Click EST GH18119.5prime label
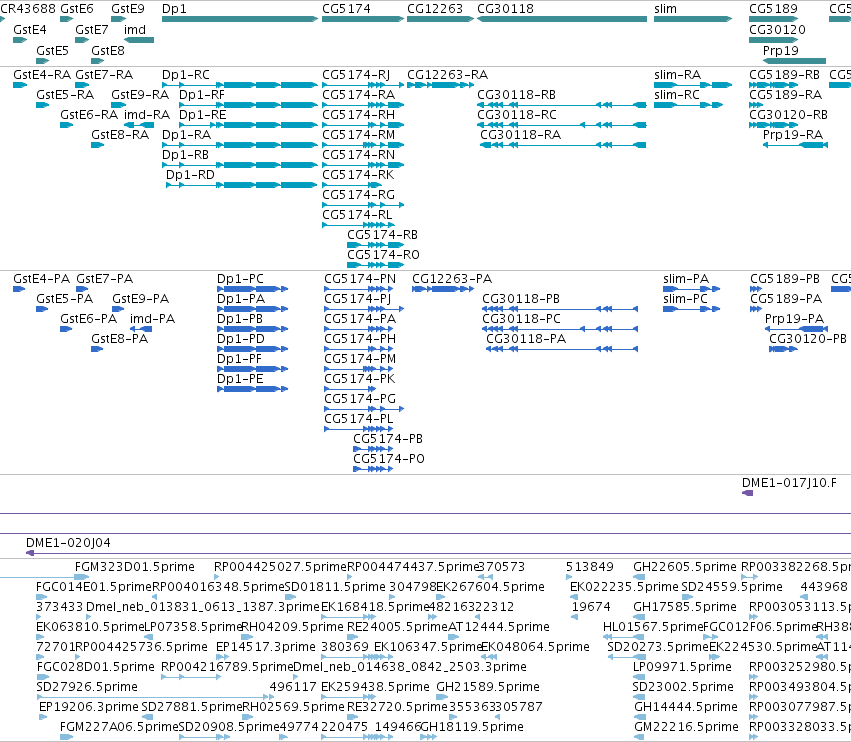 [472, 727]
